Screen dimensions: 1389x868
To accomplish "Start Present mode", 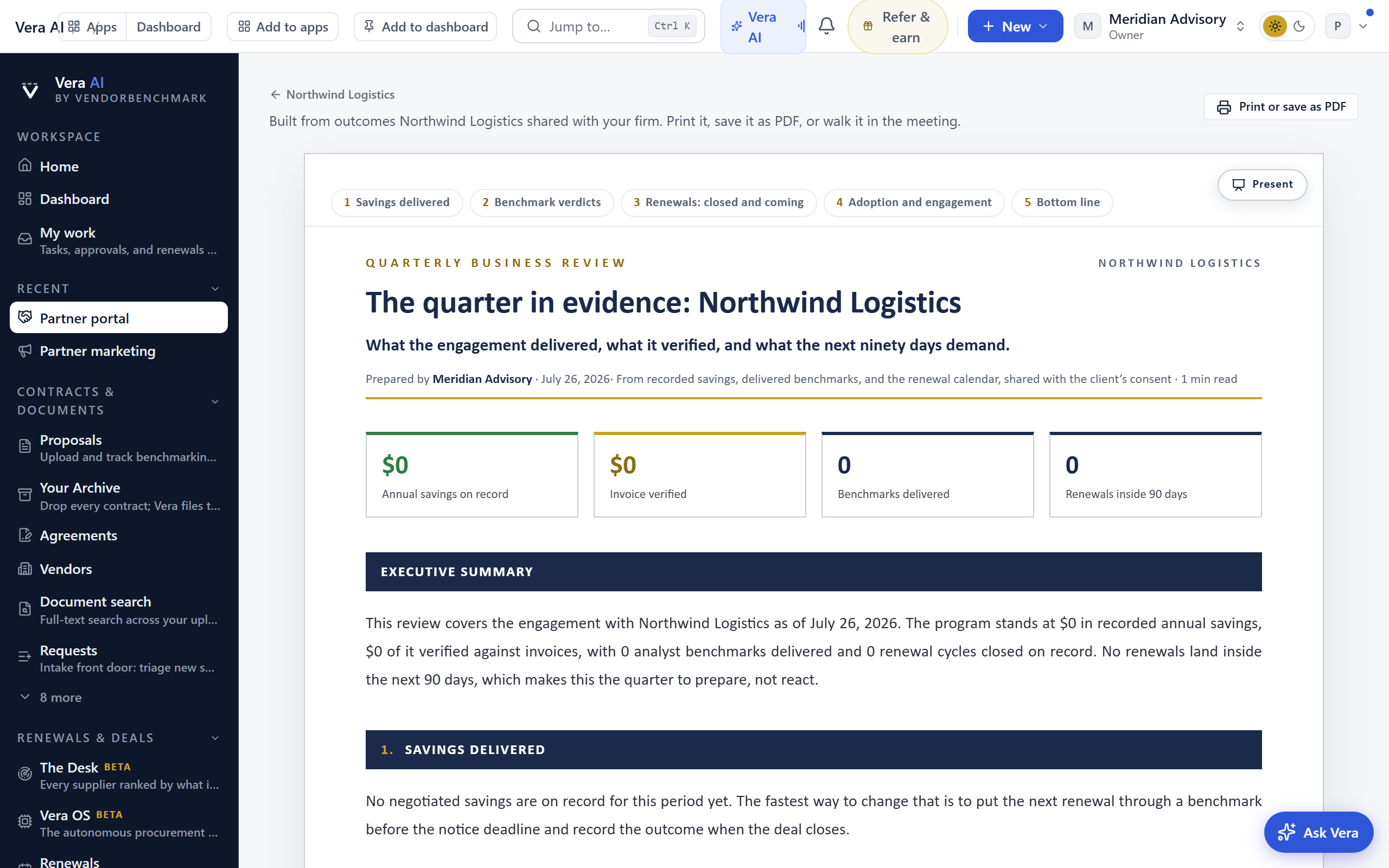I will tap(1262, 184).
